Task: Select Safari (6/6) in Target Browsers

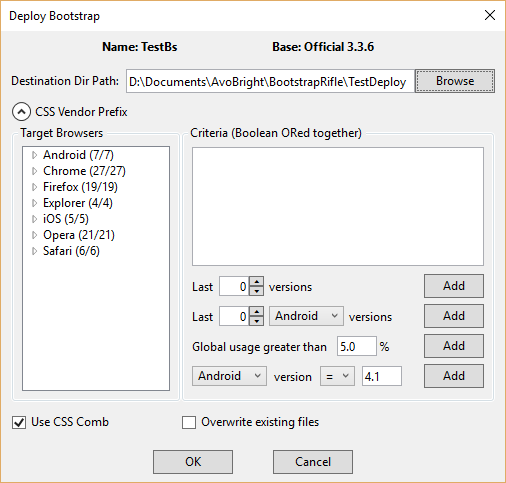Action: (x=71, y=251)
